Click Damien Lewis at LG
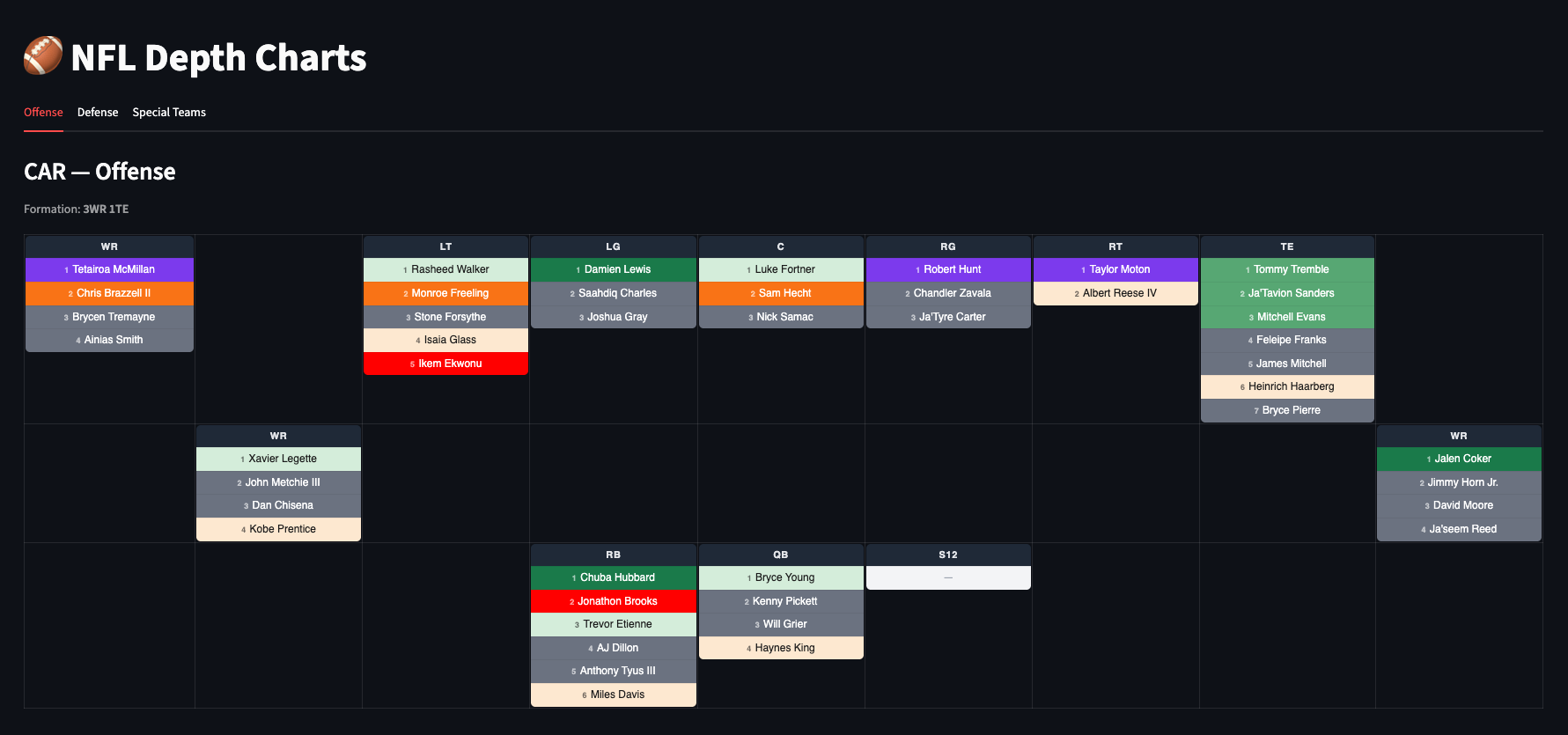The height and width of the screenshot is (735, 1568). (613, 269)
